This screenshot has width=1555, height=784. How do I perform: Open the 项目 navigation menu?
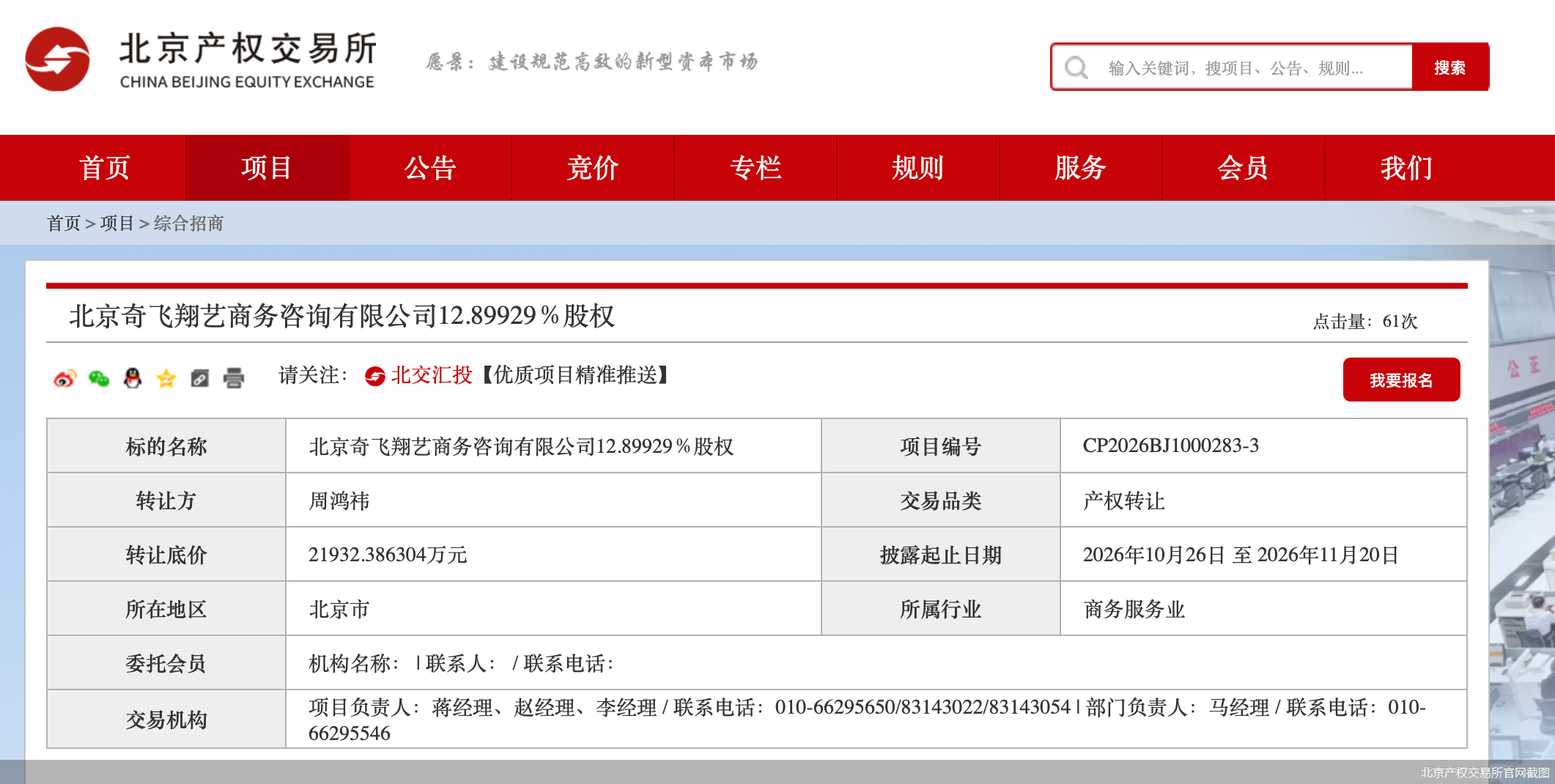point(267,168)
